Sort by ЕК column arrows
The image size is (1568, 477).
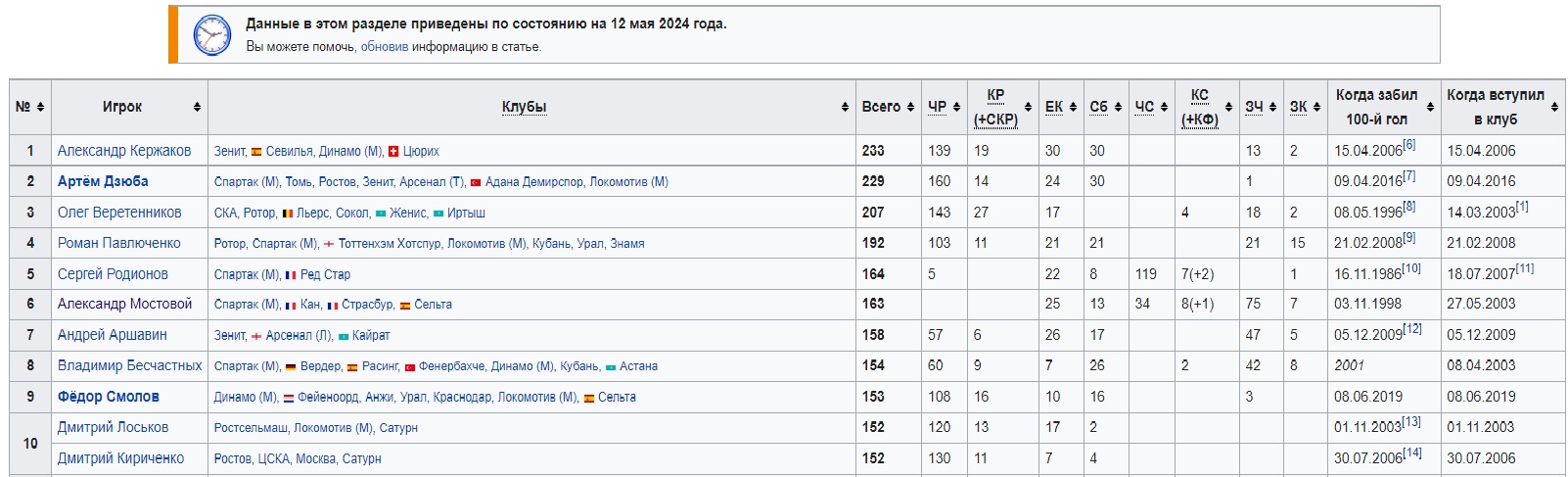tap(1073, 107)
